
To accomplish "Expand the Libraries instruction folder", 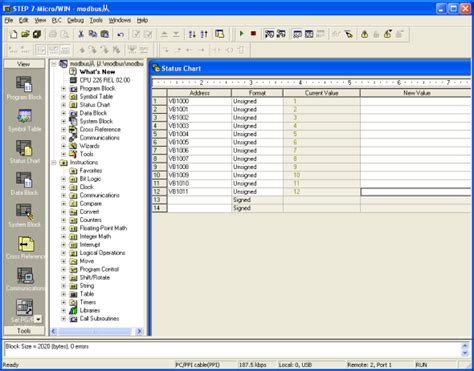I will pos(63,311).
